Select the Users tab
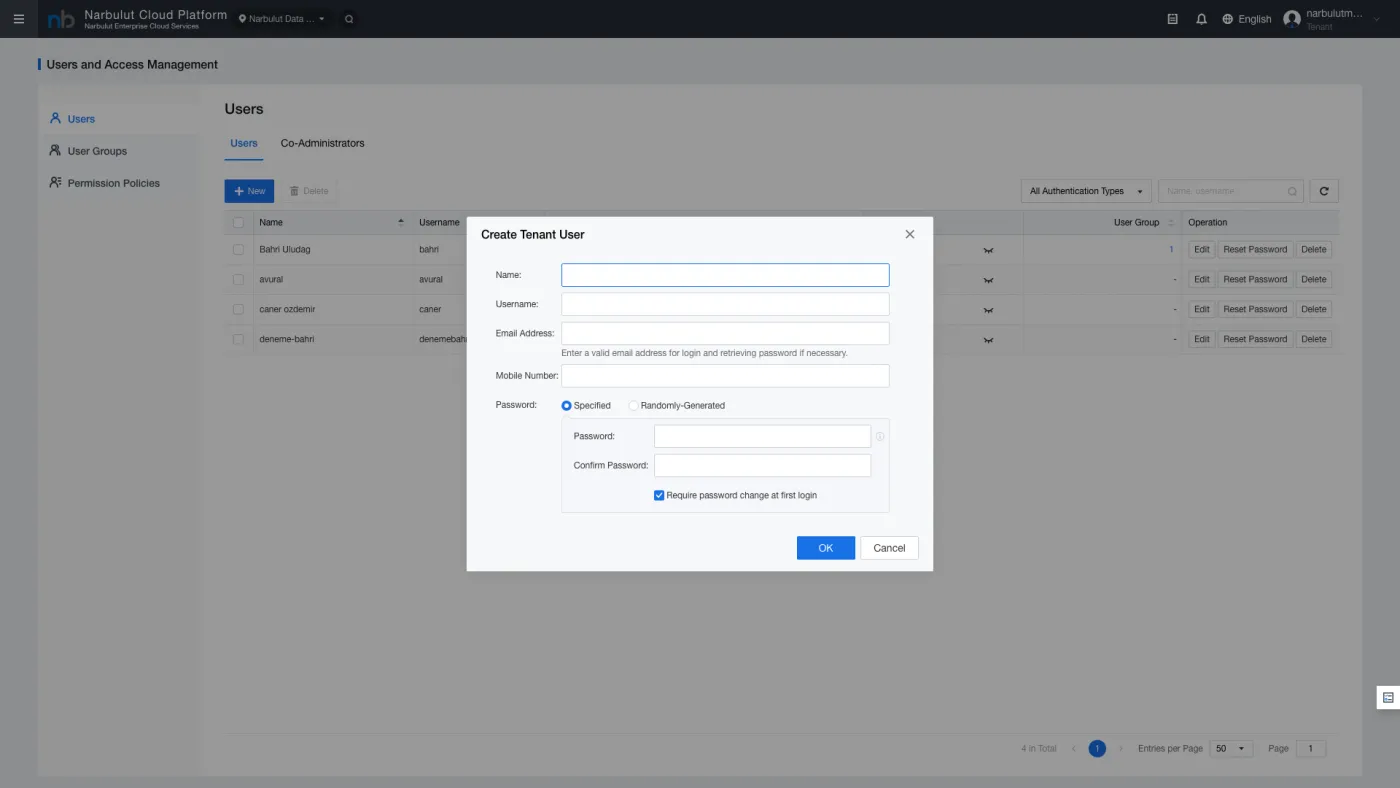The image size is (1400, 788). click(x=244, y=143)
